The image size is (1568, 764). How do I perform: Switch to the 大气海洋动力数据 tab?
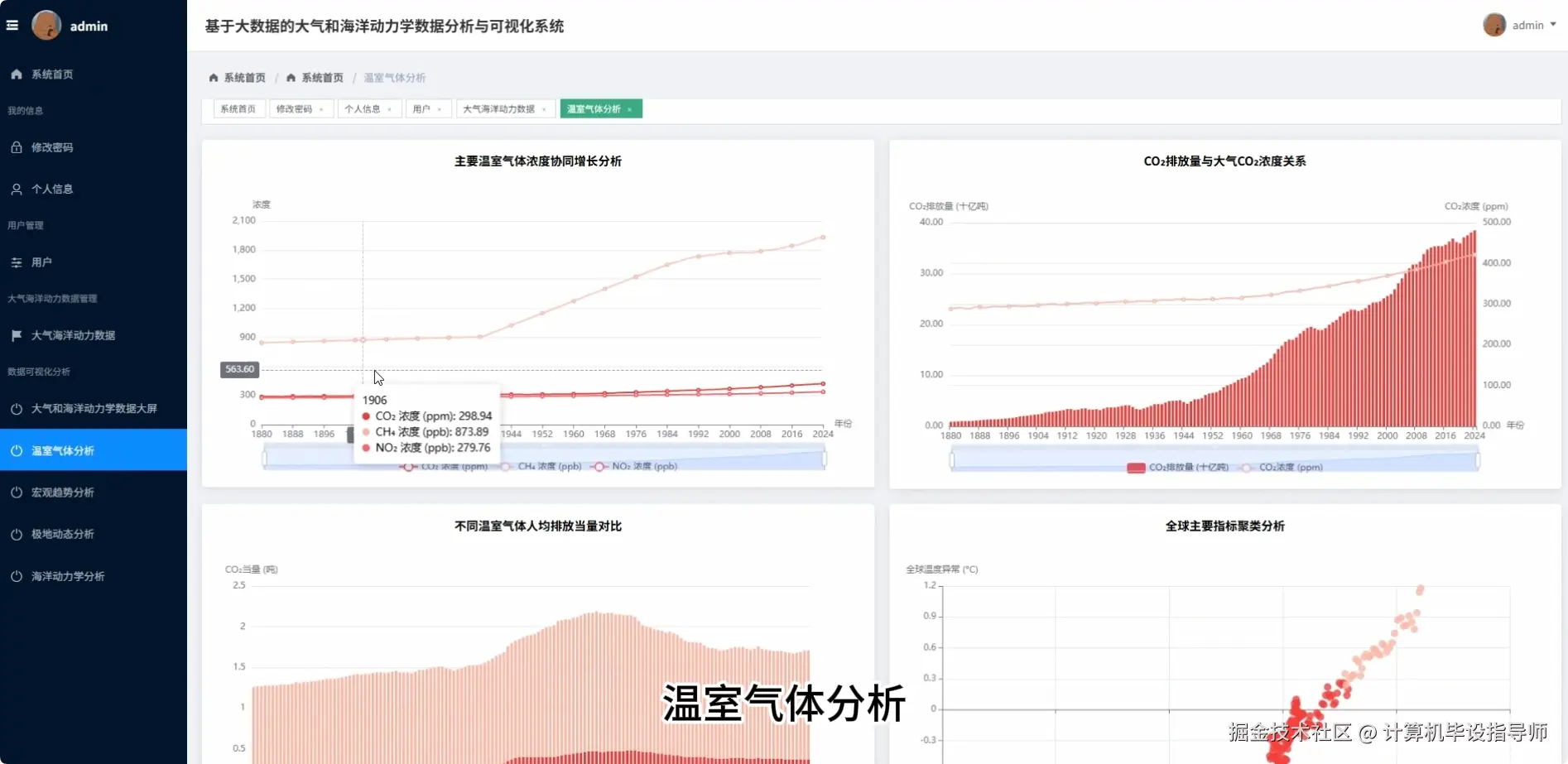[499, 108]
